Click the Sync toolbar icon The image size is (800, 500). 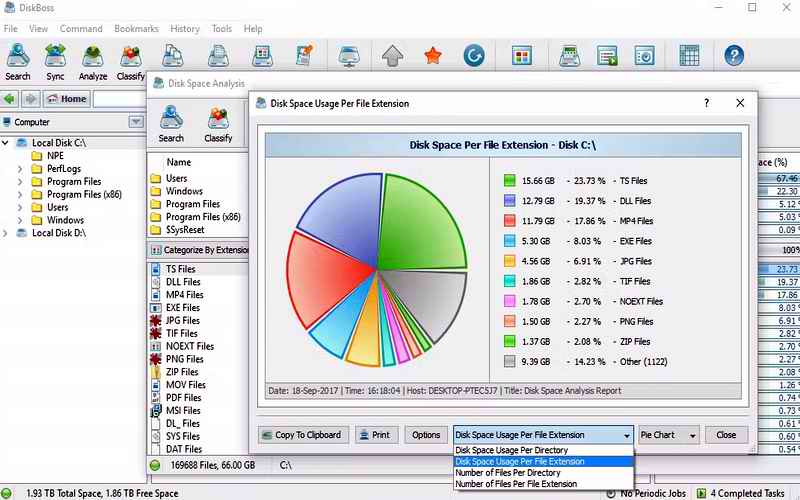click(55, 61)
